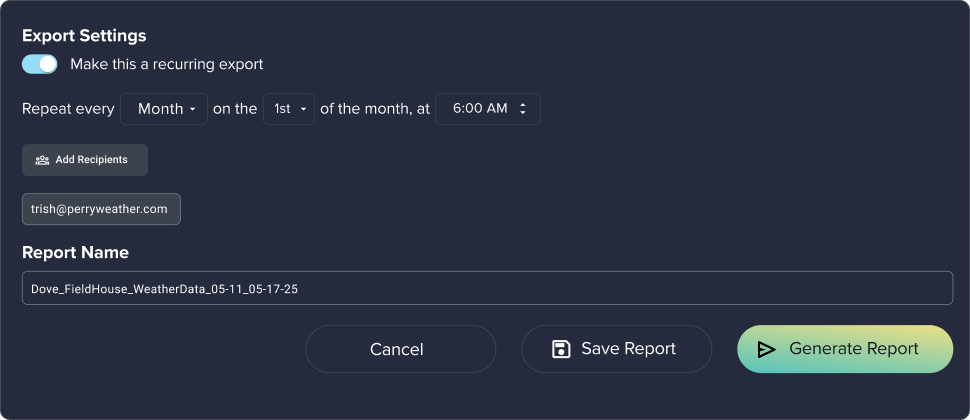Click the caret arrow beside Month
The height and width of the screenshot is (420, 970).
coord(192,109)
